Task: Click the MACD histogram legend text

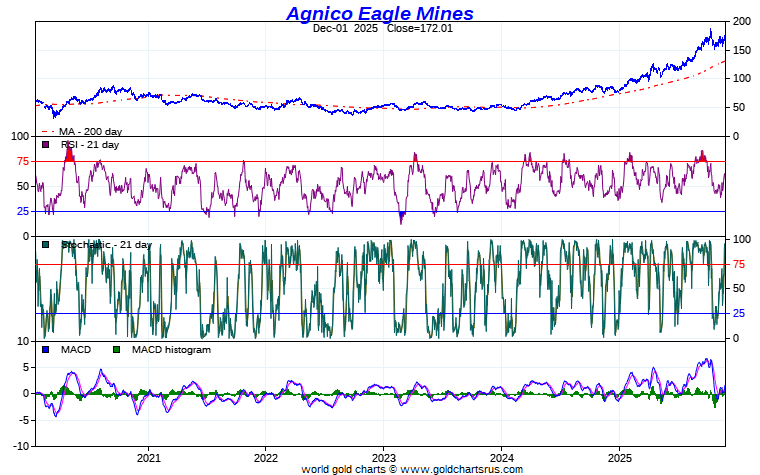Action: (171, 349)
